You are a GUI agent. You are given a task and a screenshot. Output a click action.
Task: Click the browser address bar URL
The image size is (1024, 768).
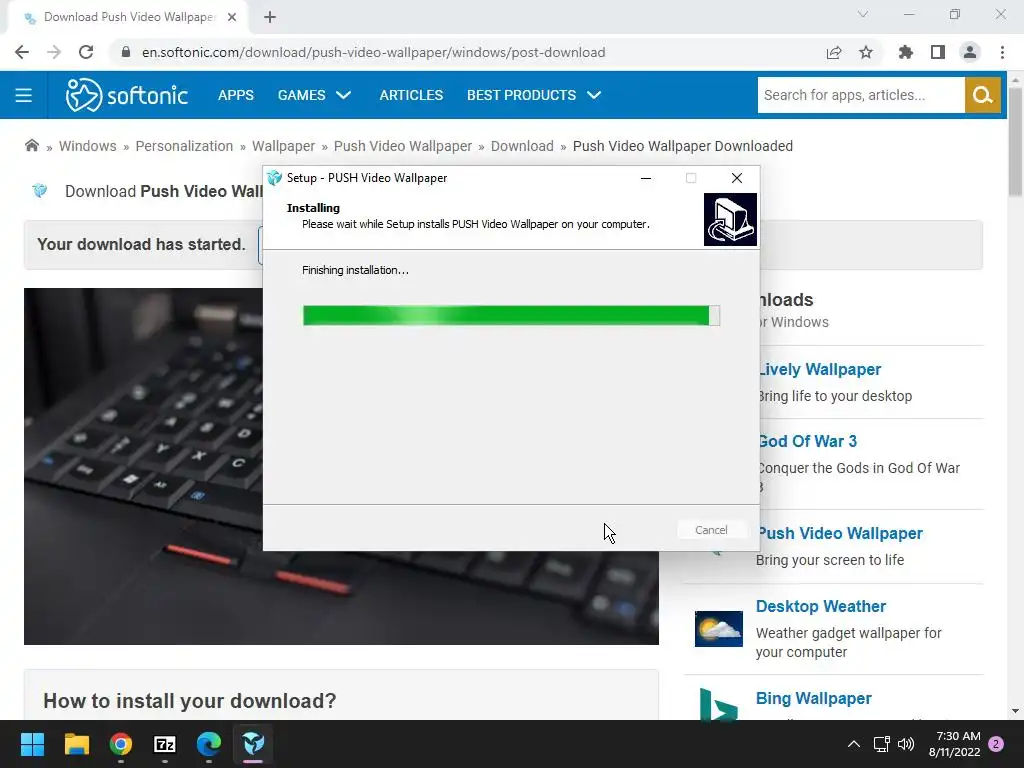pos(374,52)
